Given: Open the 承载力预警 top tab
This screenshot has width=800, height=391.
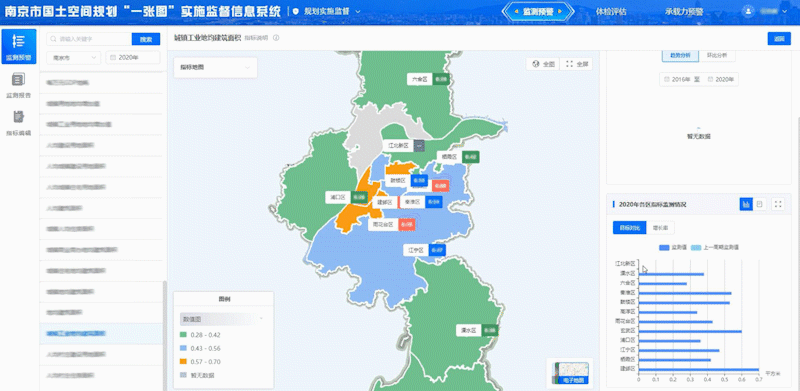Looking at the screenshot, I should [x=684, y=12].
